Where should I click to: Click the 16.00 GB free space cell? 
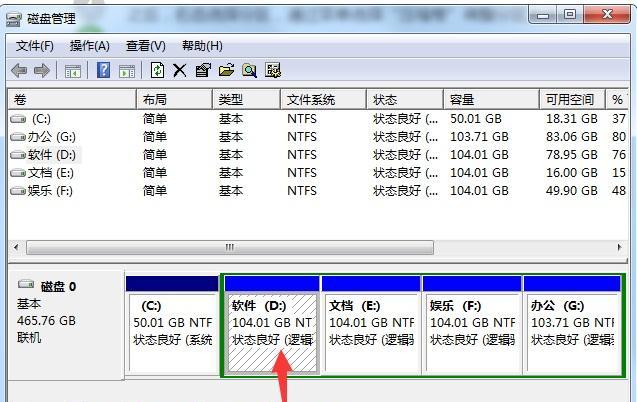(572, 173)
